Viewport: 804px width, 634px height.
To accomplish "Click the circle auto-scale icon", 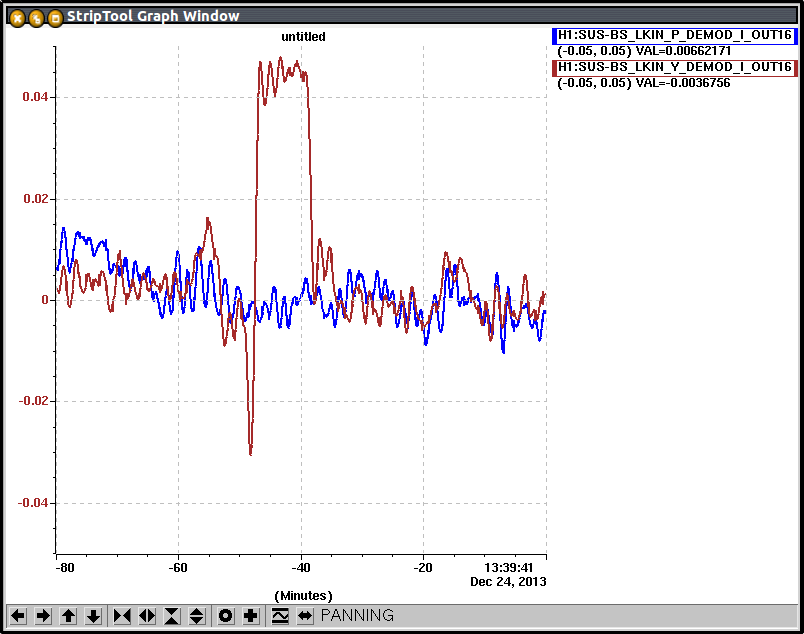I will click(226, 616).
